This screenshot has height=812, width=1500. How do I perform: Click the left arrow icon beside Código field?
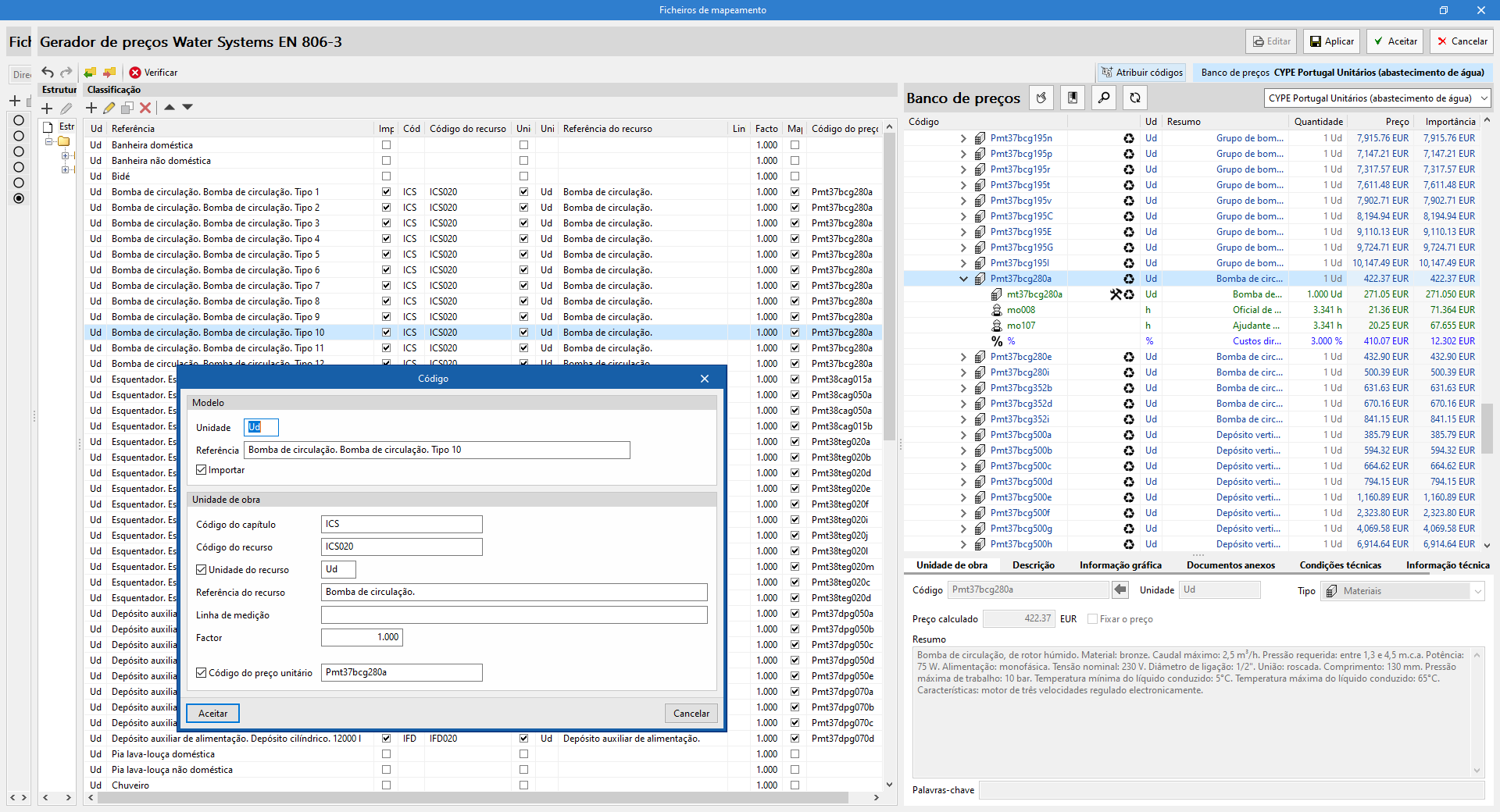[x=1120, y=590]
